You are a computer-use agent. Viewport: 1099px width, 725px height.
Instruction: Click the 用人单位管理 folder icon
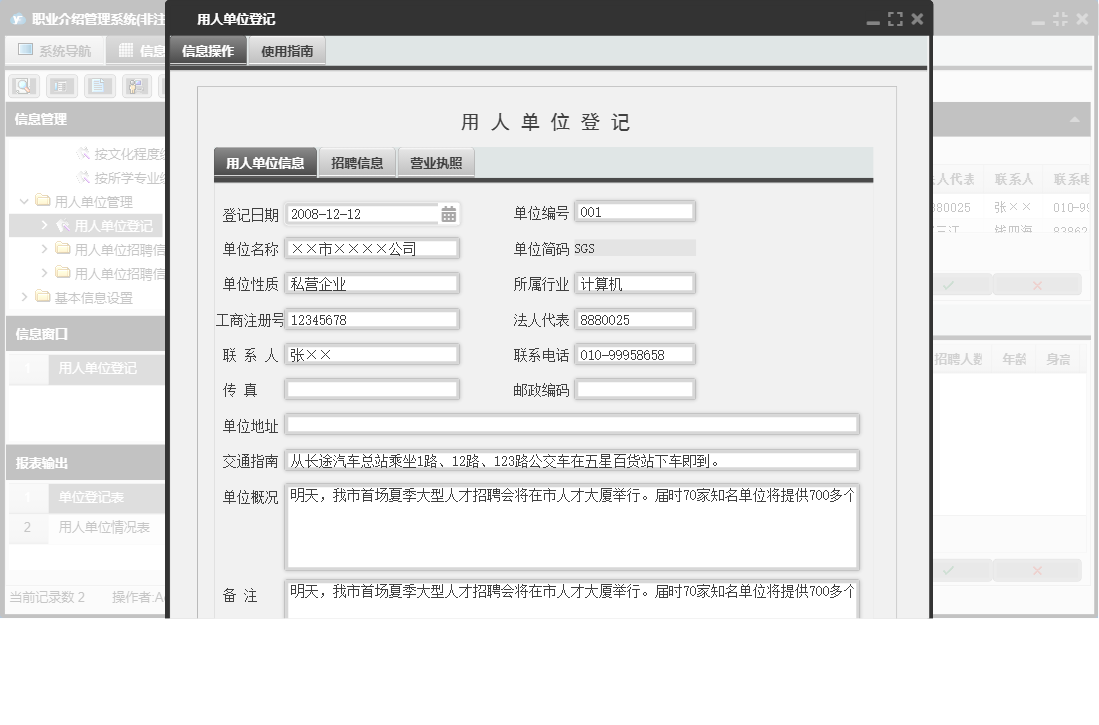point(41,200)
